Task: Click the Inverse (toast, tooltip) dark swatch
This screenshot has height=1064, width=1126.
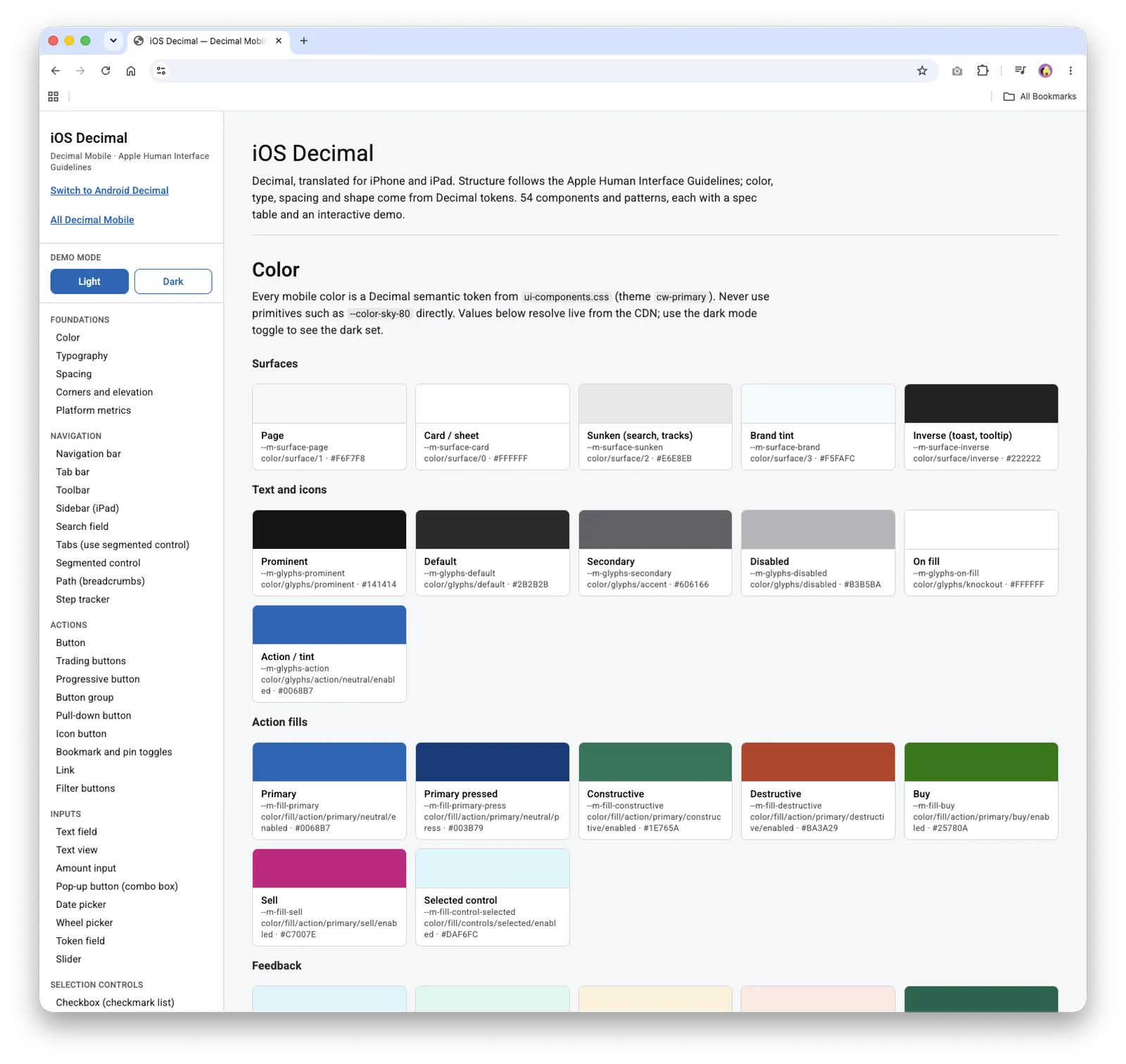Action: tap(981, 404)
